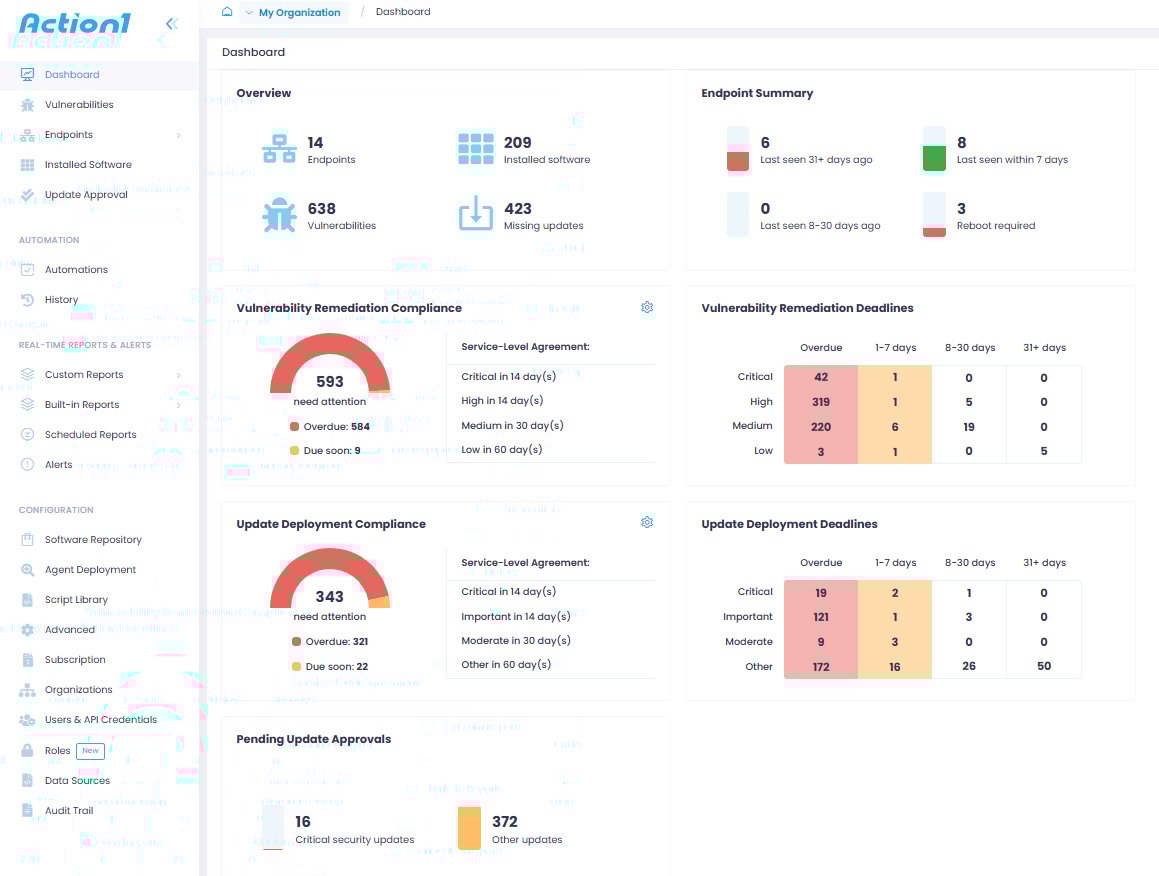The image size is (1159, 876).
Task: Click the 638 Vulnerabilities count
Action: (x=322, y=209)
